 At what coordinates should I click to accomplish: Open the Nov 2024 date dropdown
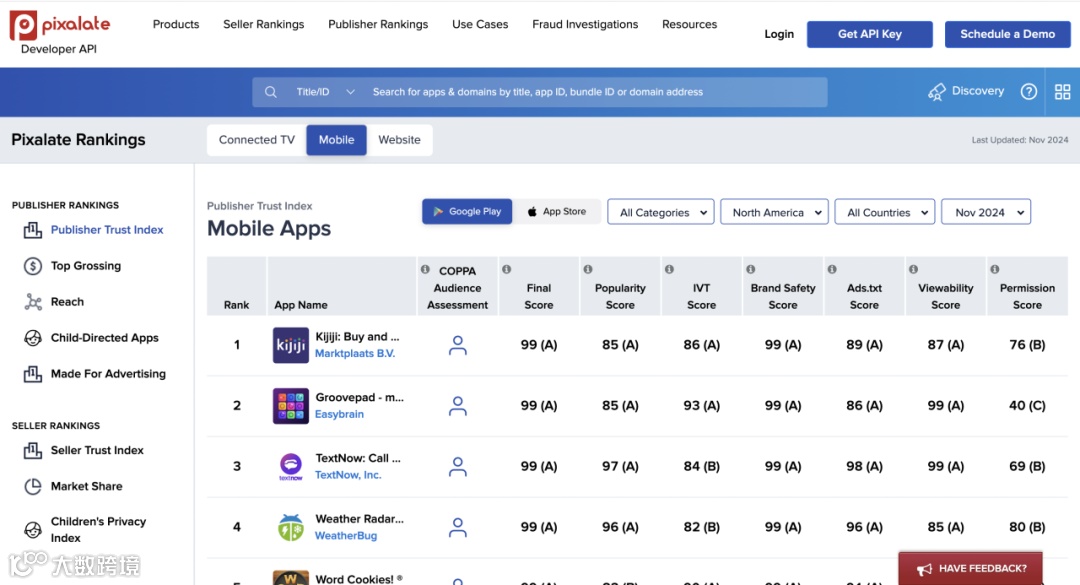pyautogui.click(x=986, y=212)
